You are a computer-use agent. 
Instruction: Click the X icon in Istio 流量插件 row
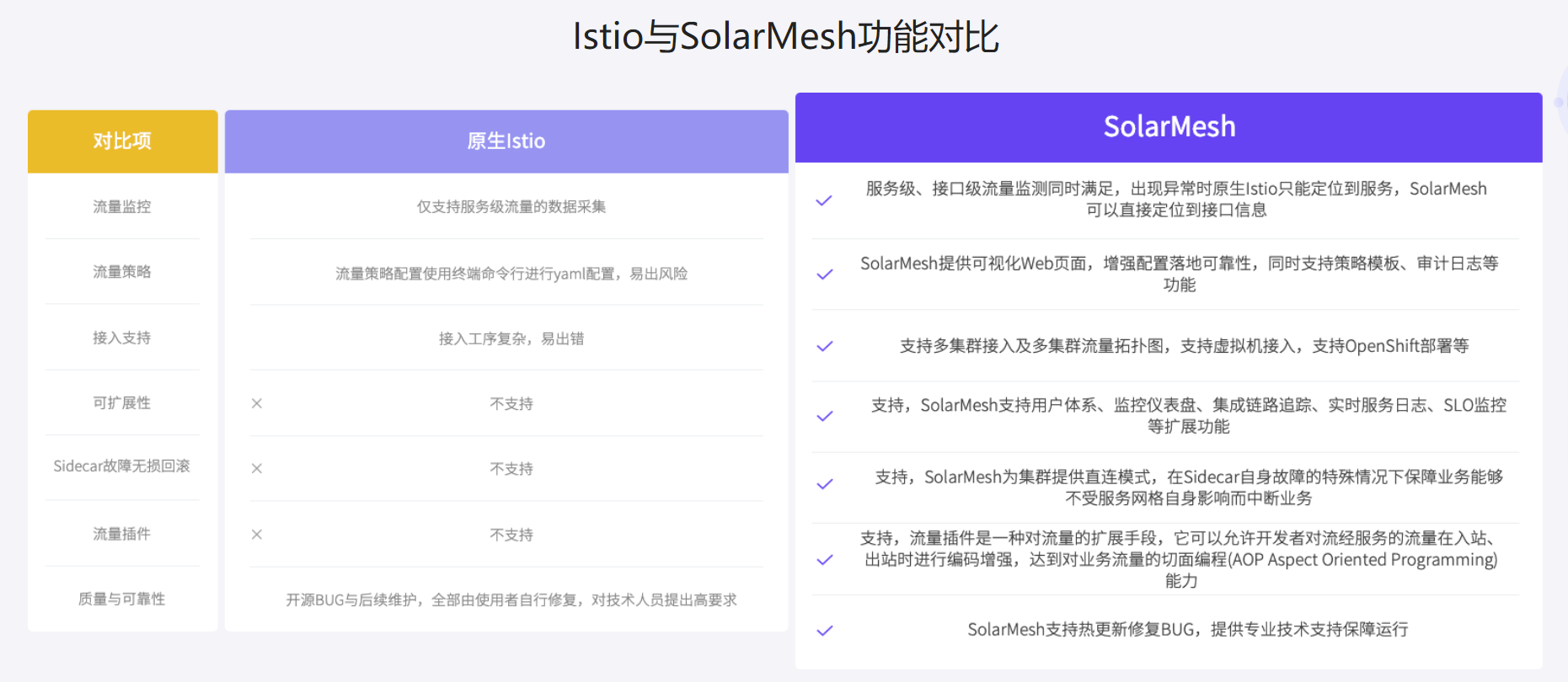pos(257,535)
